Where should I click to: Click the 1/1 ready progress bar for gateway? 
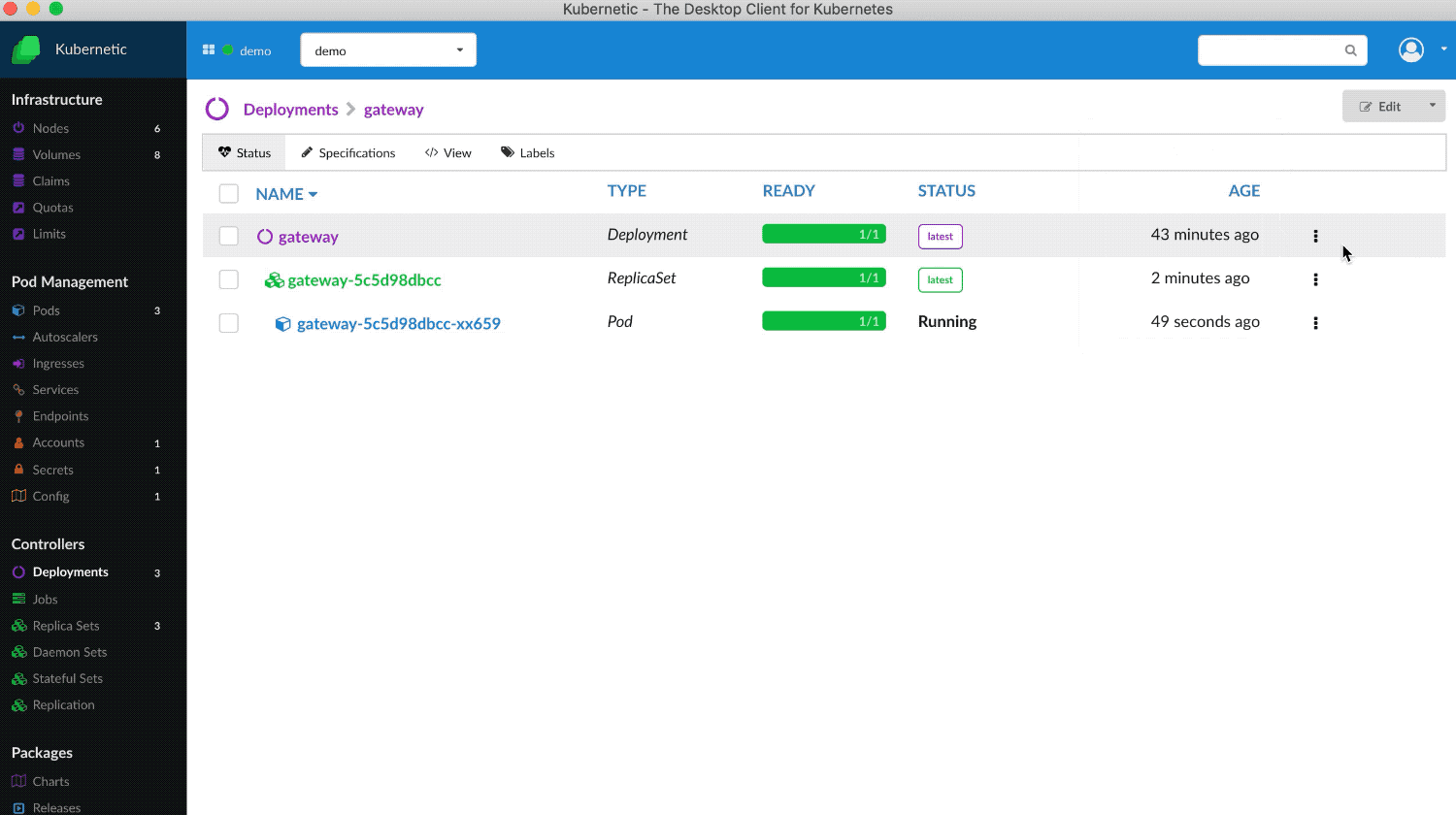pos(823,235)
